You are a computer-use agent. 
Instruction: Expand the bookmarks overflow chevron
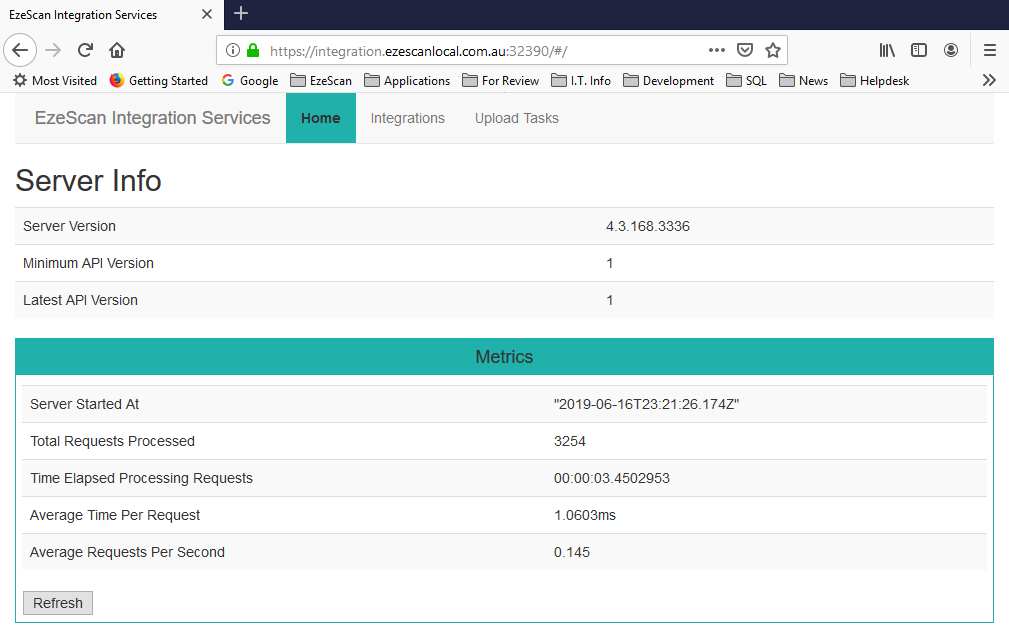(x=989, y=80)
